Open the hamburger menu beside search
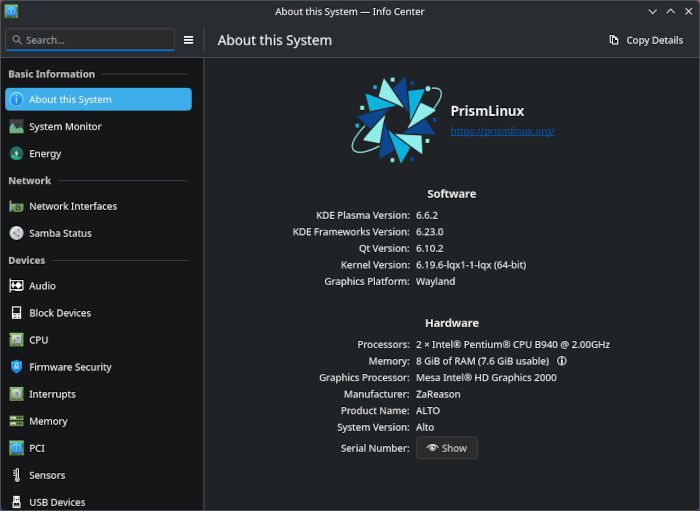This screenshot has height=511, width=700. point(188,40)
